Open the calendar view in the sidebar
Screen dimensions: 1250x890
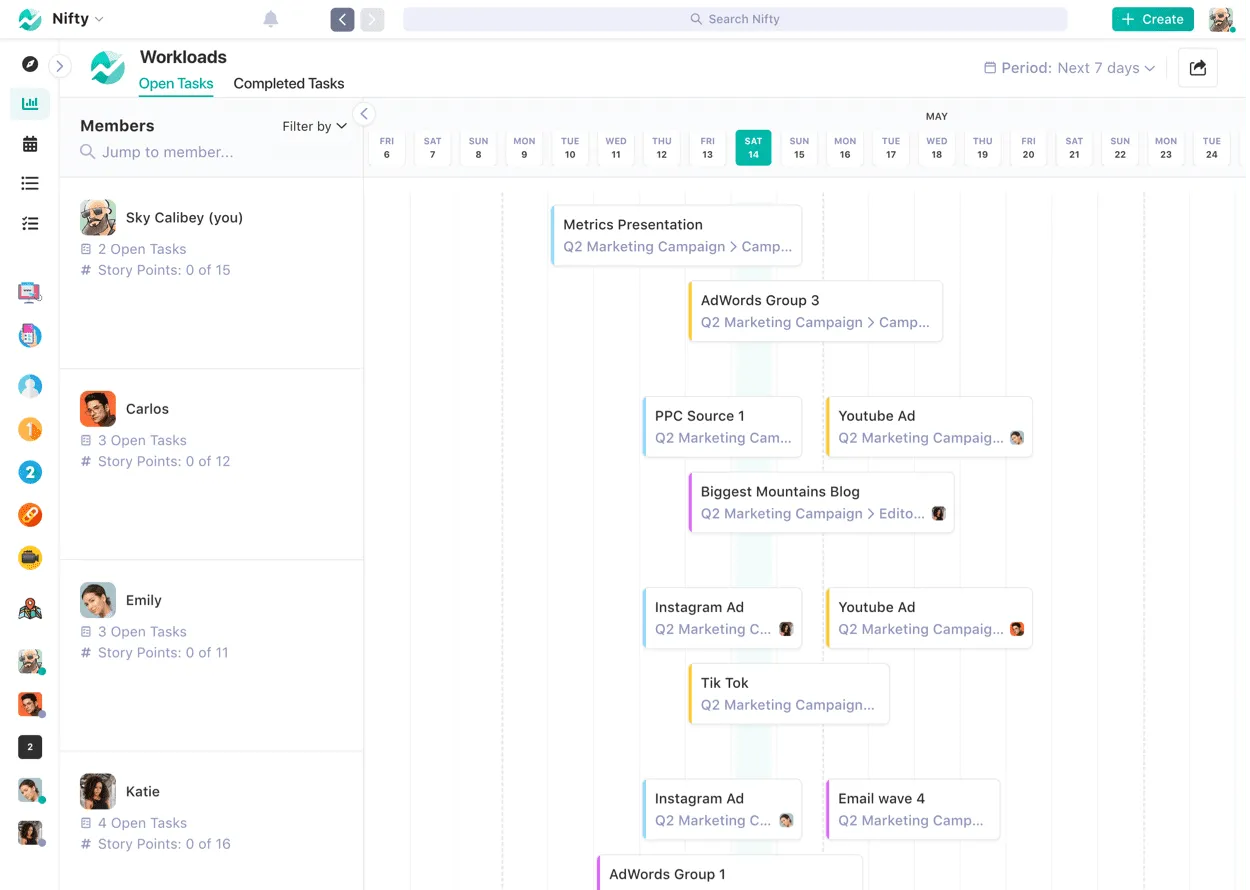[30, 143]
